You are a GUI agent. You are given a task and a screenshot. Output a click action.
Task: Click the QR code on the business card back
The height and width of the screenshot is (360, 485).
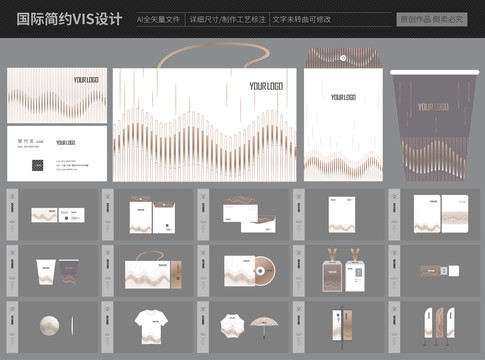point(37,165)
